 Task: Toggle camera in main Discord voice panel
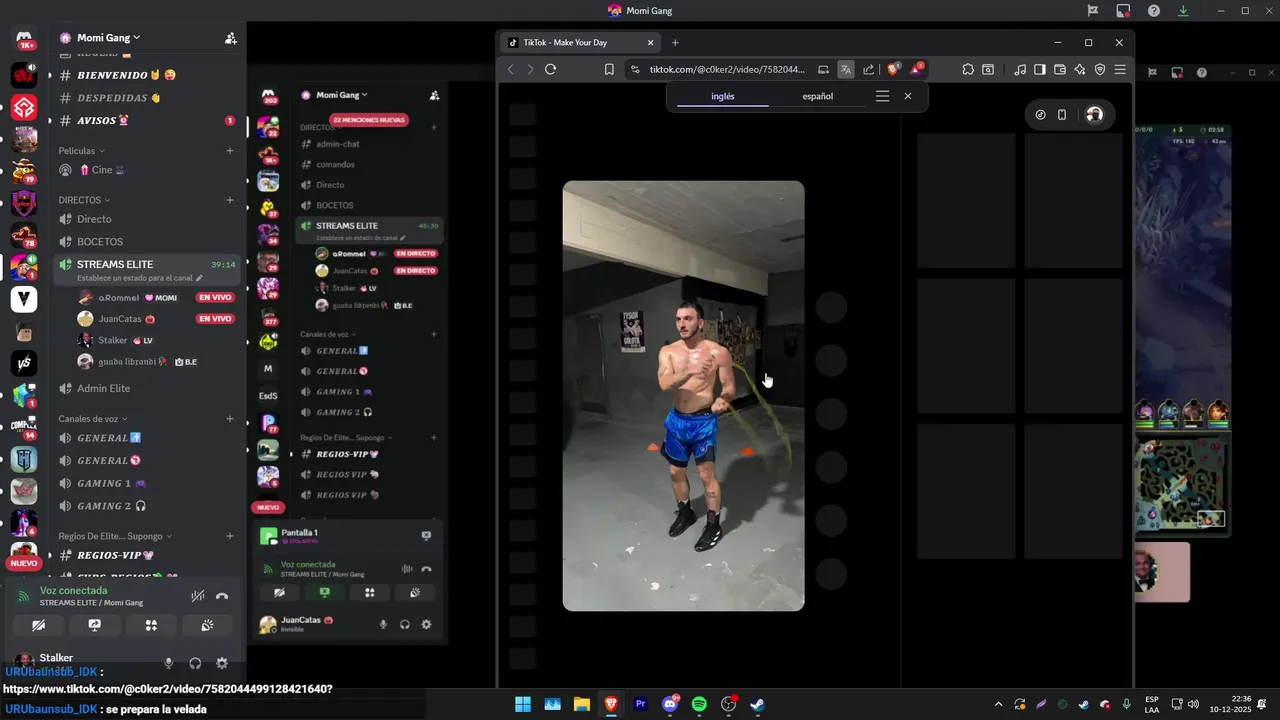pyautogui.click(x=38, y=625)
